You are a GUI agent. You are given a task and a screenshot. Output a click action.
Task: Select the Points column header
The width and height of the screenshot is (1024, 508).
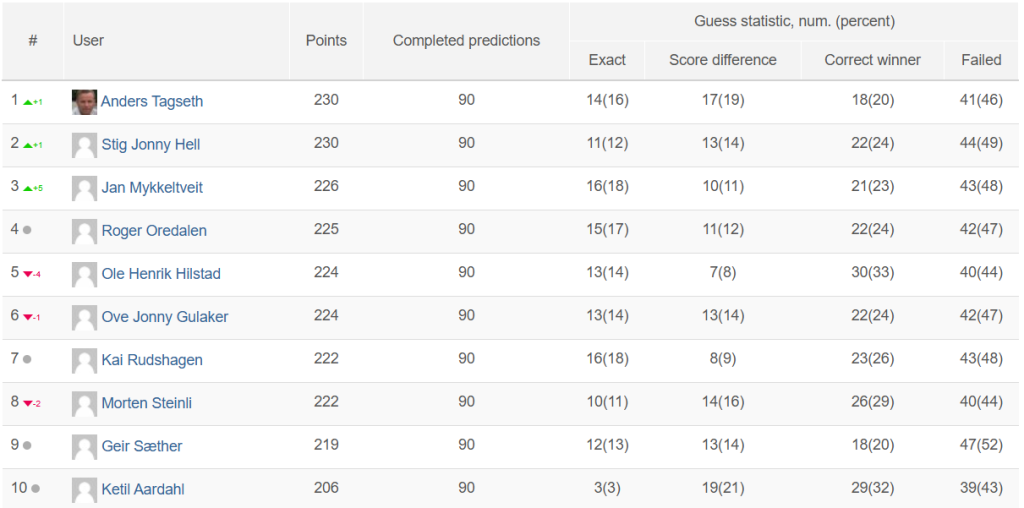pos(326,40)
